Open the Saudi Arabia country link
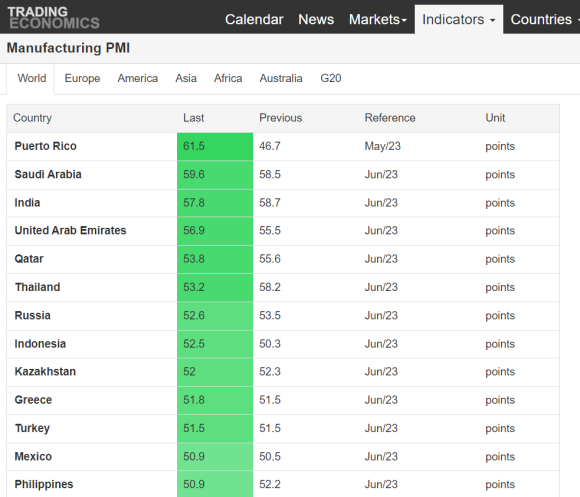580x497 pixels. [x=48, y=174]
